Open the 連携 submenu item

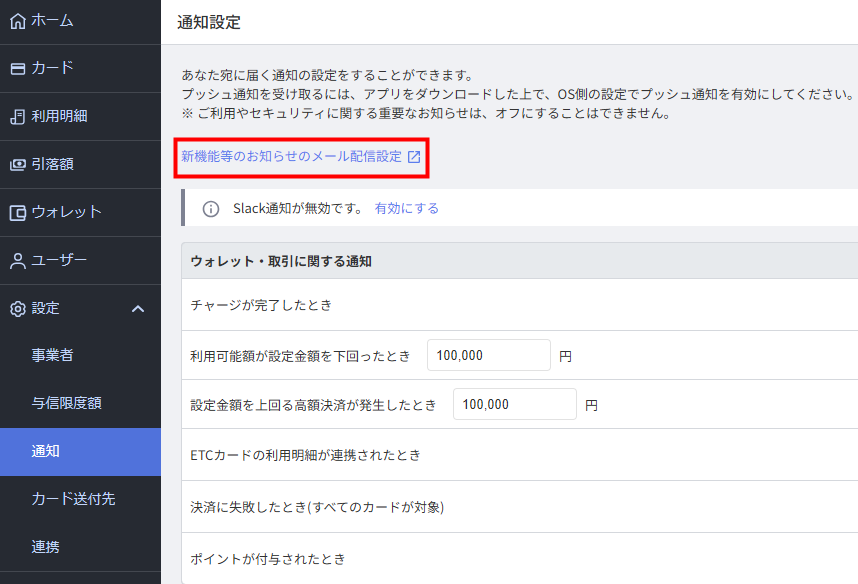click(45, 546)
